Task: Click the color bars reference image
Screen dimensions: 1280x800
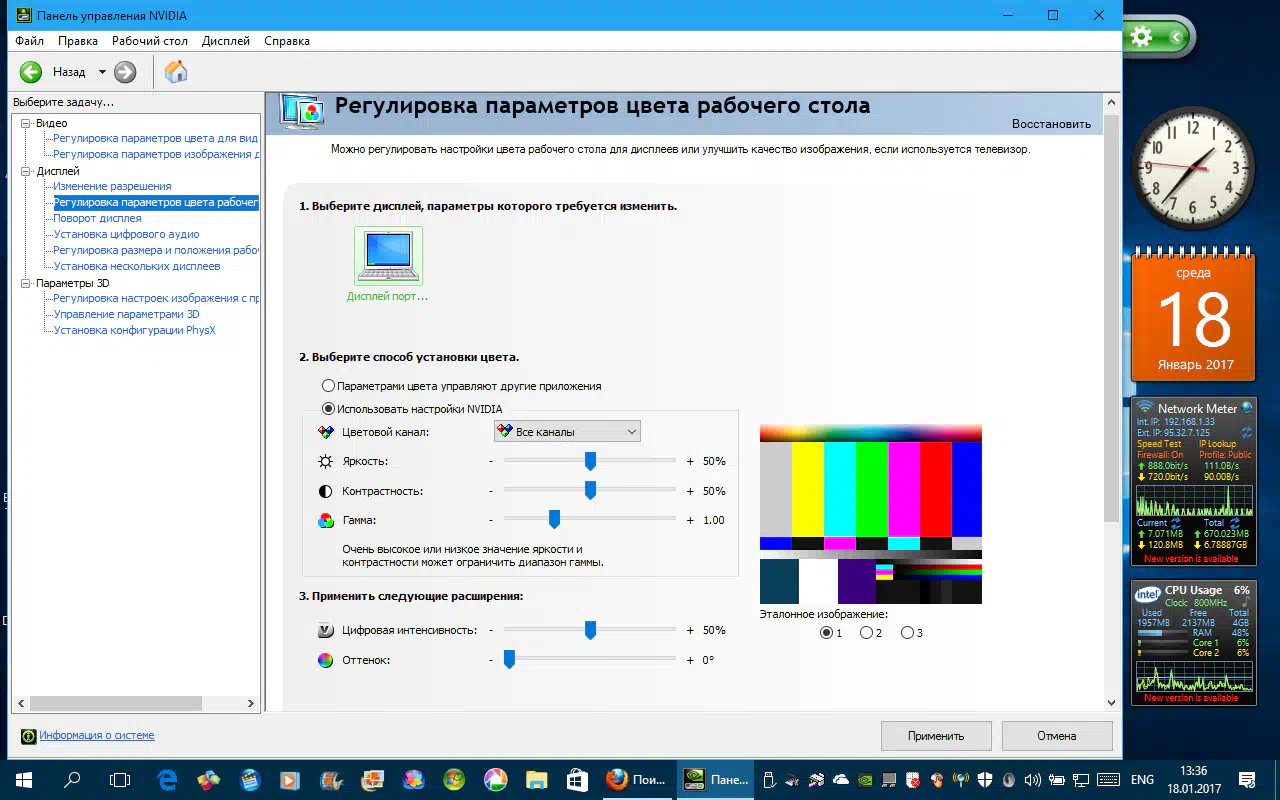Action: pyautogui.click(x=870, y=514)
